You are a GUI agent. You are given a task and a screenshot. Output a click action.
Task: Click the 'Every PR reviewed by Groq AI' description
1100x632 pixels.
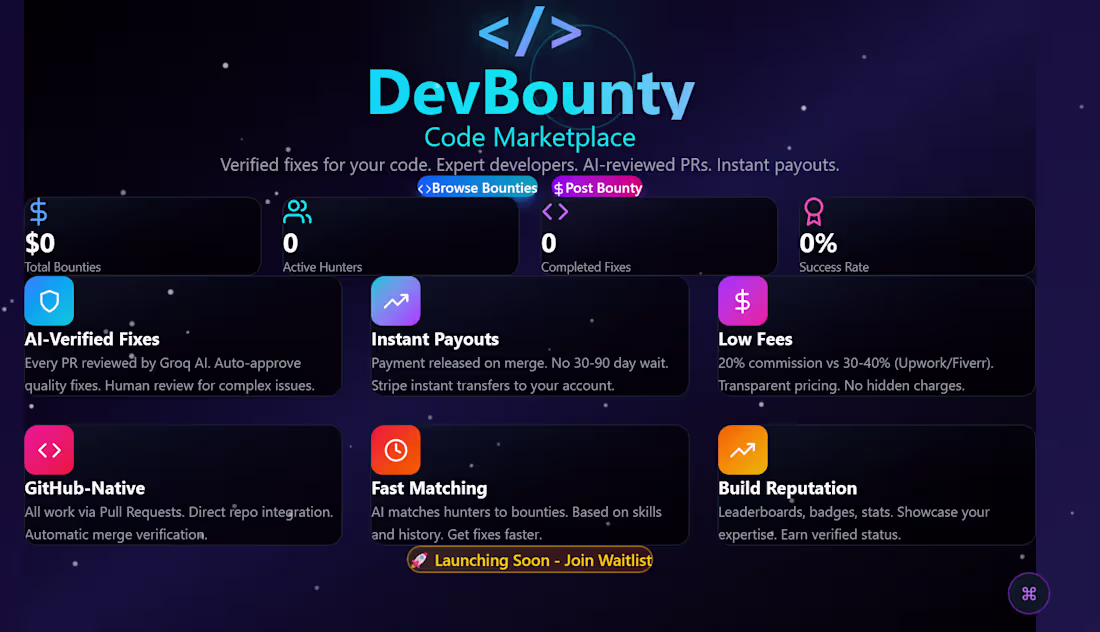(x=170, y=374)
